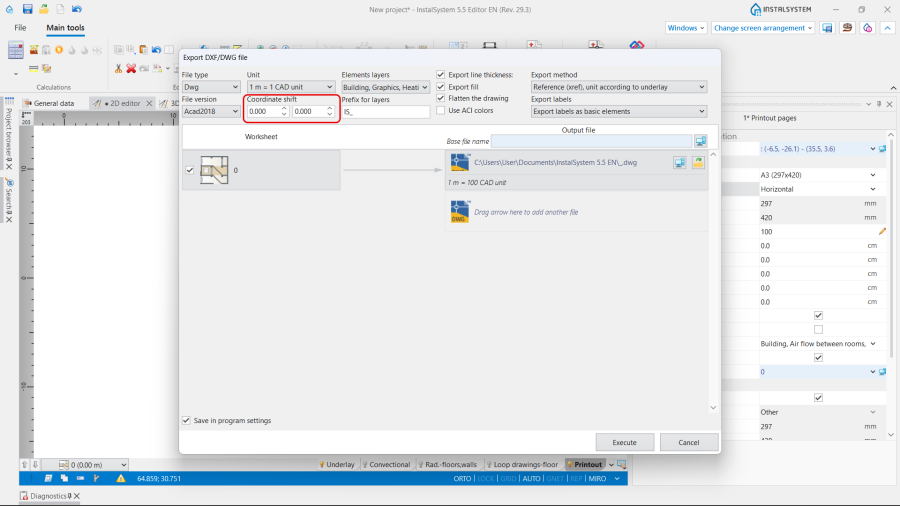This screenshot has height=506, width=900.
Task: Open the File type Dwg dropdown
Action: point(211,87)
